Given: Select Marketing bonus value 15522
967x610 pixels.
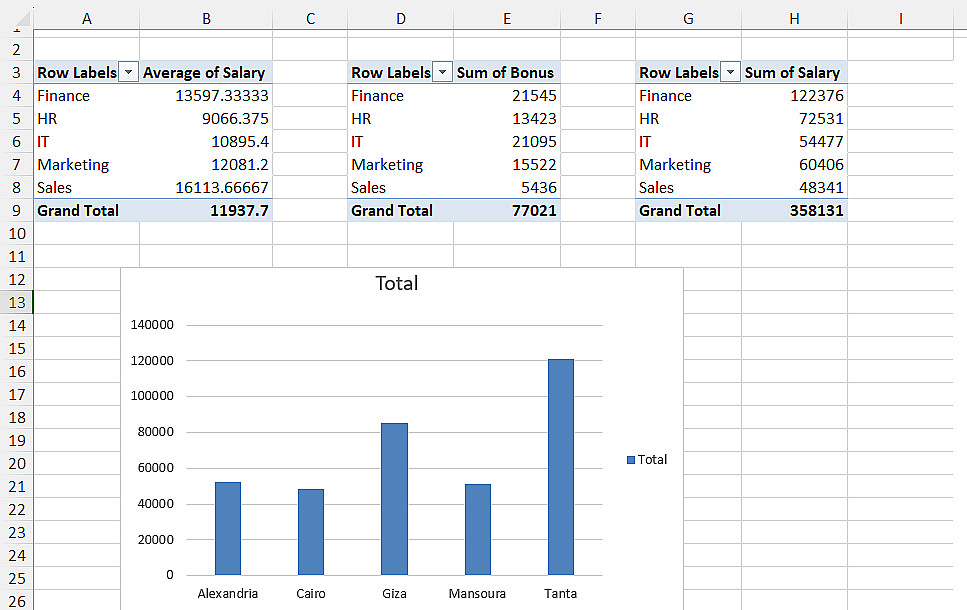Looking at the screenshot, I should tap(507, 165).
